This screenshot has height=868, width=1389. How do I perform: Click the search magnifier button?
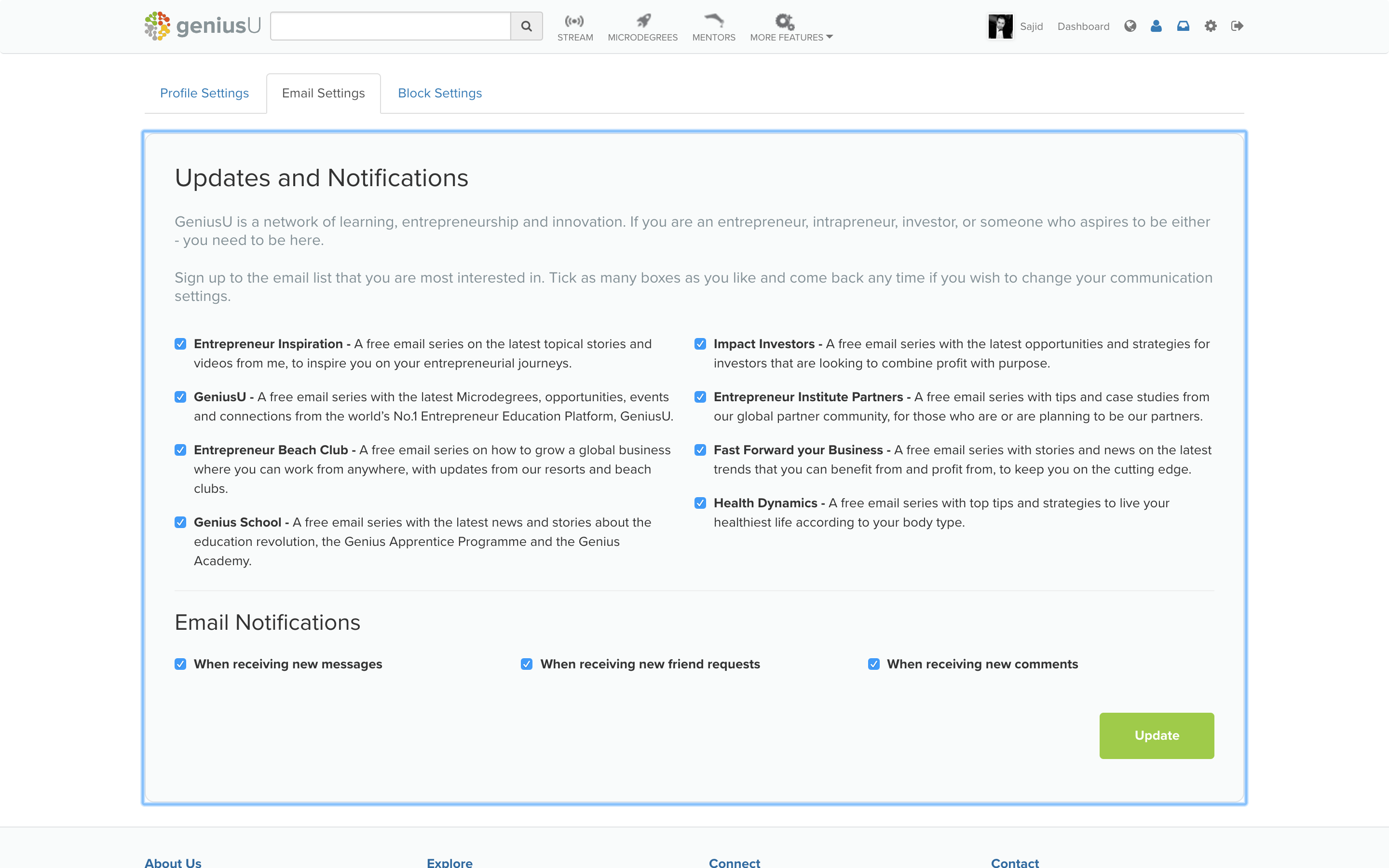pos(526,26)
